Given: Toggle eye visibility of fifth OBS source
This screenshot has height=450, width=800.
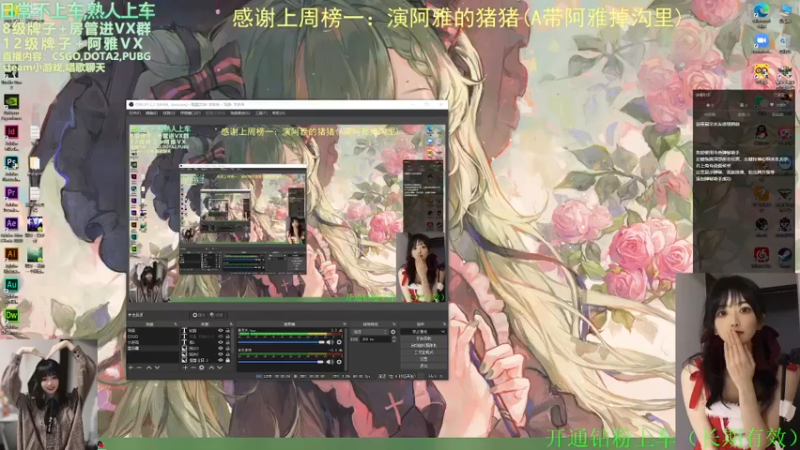Looking at the screenshot, I should [x=220, y=354].
